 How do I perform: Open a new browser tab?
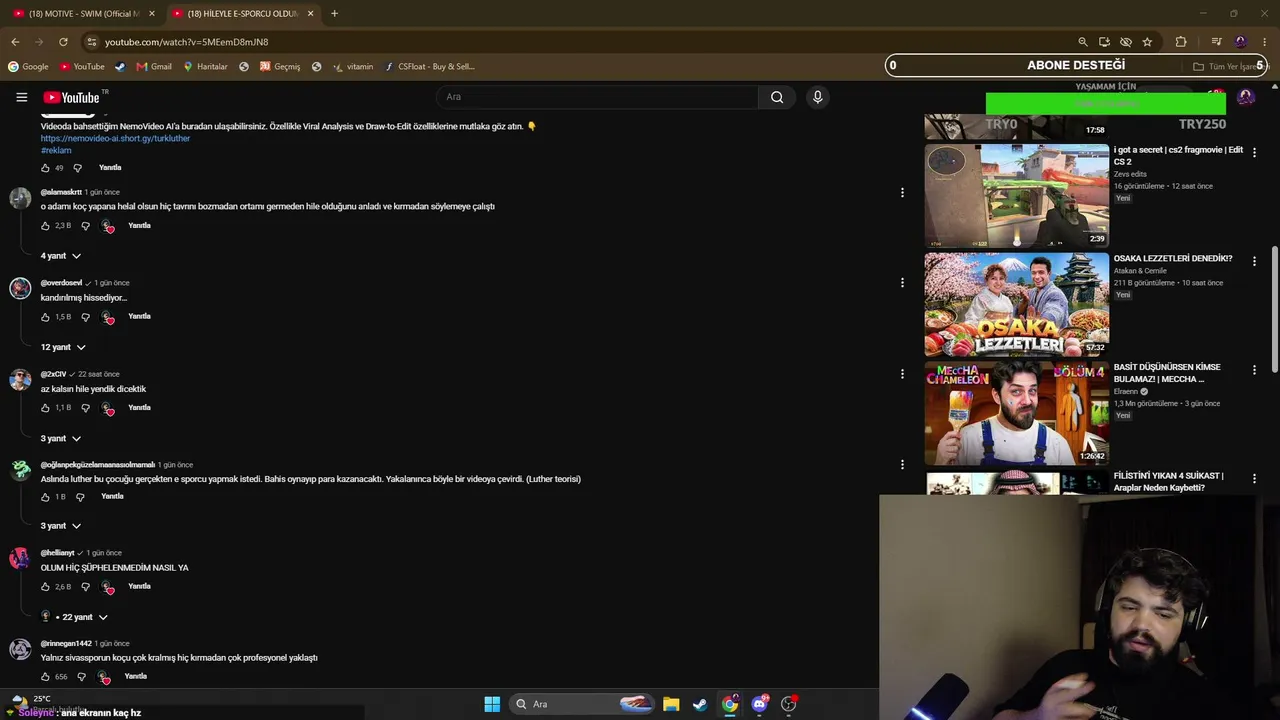tap(334, 14)
